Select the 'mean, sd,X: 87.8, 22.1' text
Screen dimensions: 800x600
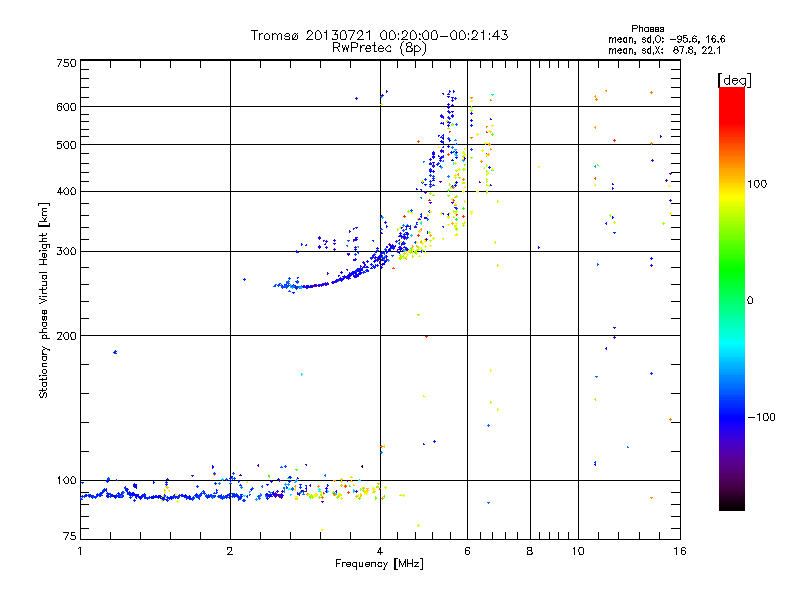[664, 50]
